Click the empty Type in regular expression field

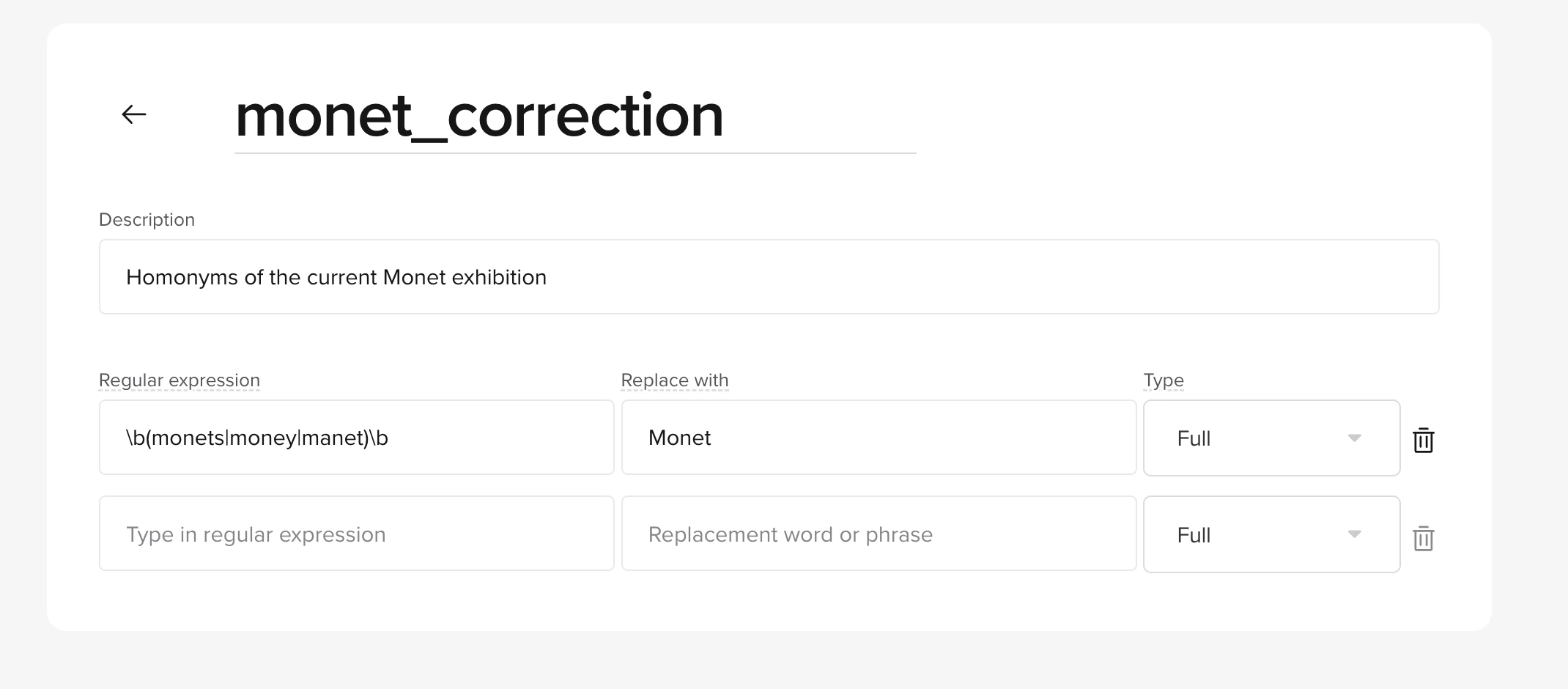click(356, 534)
